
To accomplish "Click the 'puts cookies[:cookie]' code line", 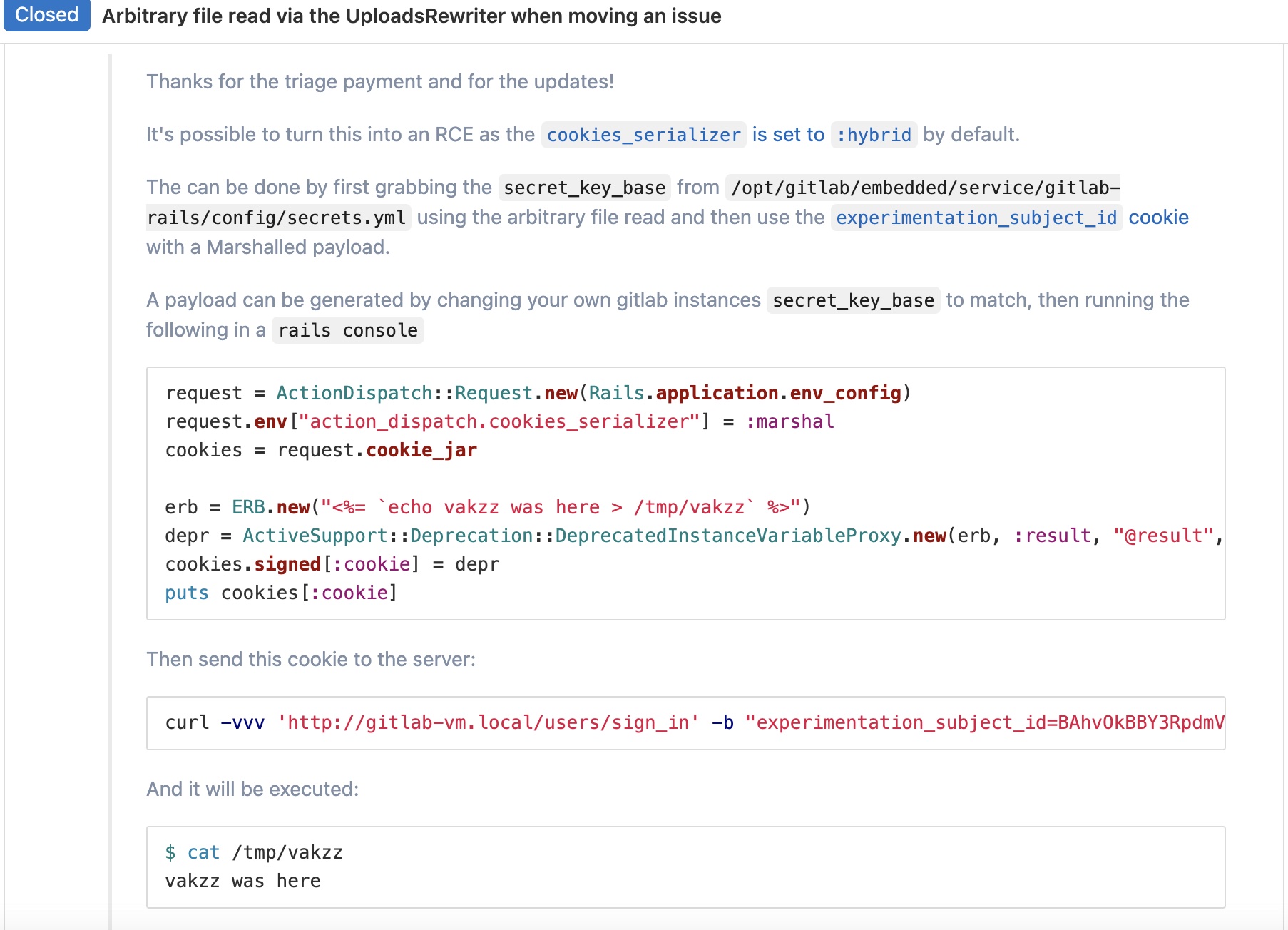I will 281,593.
